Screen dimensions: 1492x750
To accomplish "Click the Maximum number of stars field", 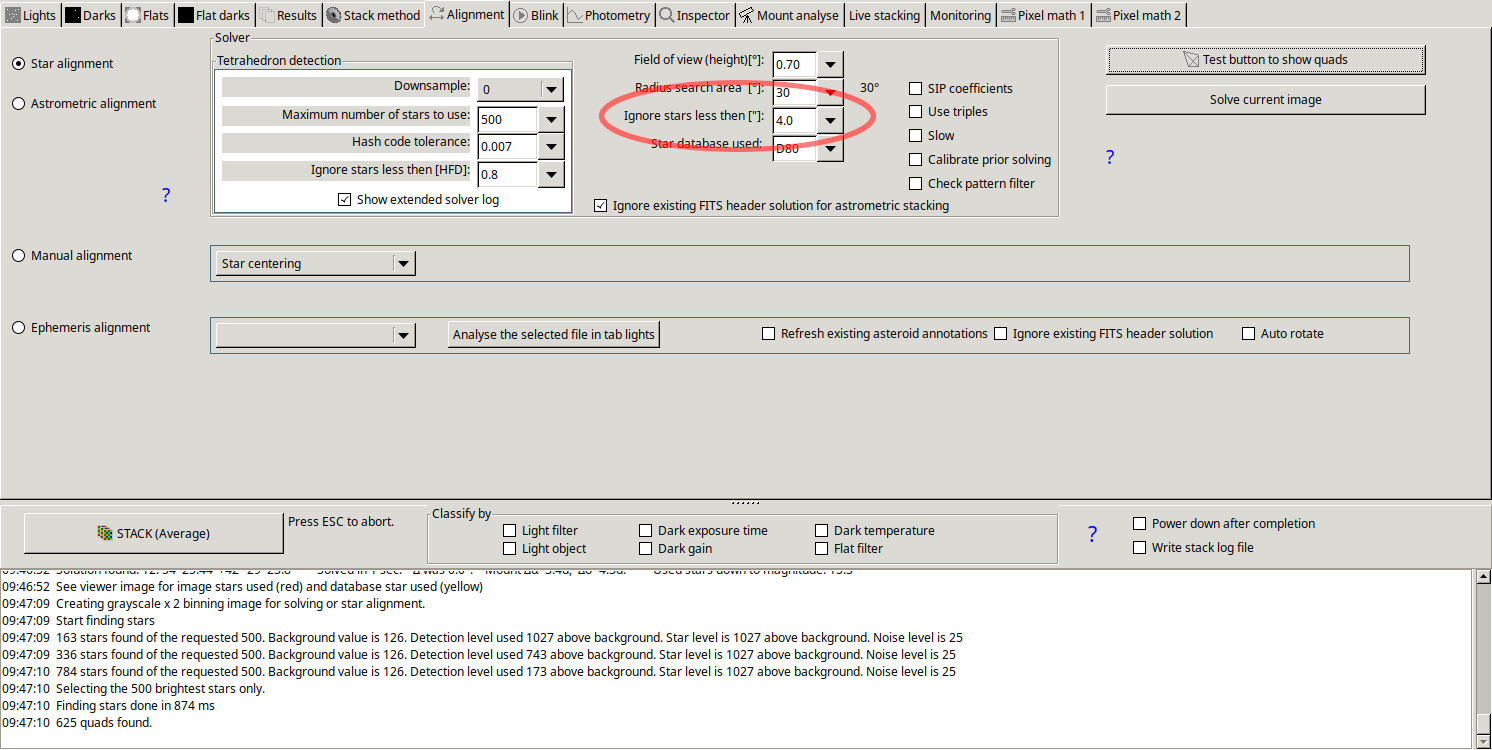I will click(508, 119).
